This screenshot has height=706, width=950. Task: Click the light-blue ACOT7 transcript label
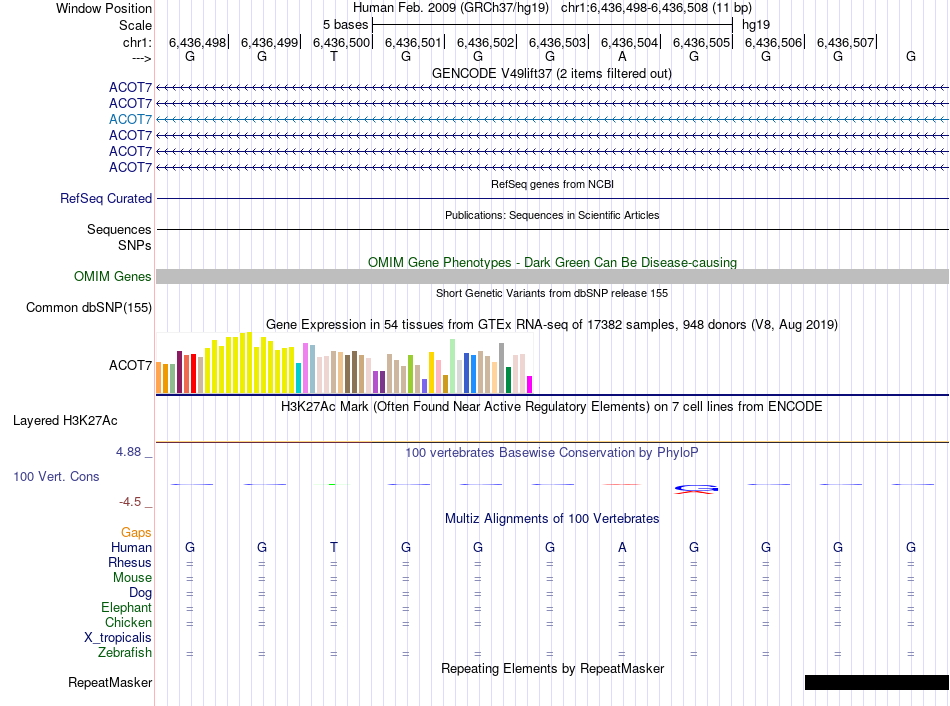click(x=130, y=119)
